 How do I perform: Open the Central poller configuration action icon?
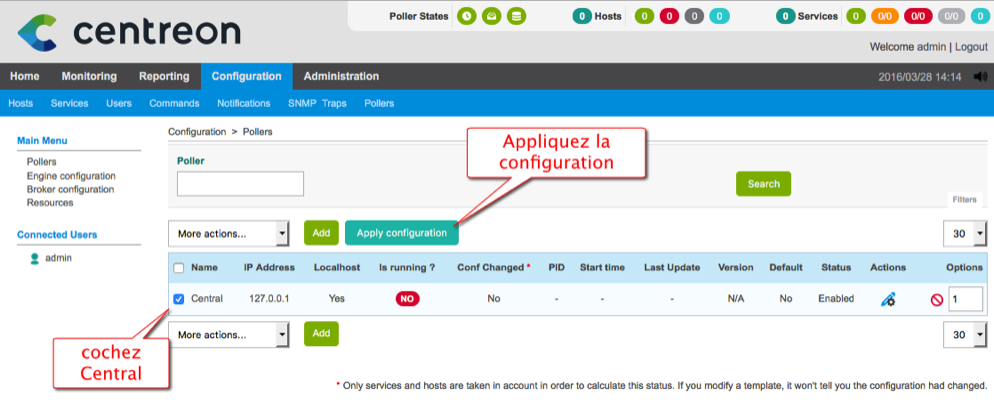click(888, 299)
